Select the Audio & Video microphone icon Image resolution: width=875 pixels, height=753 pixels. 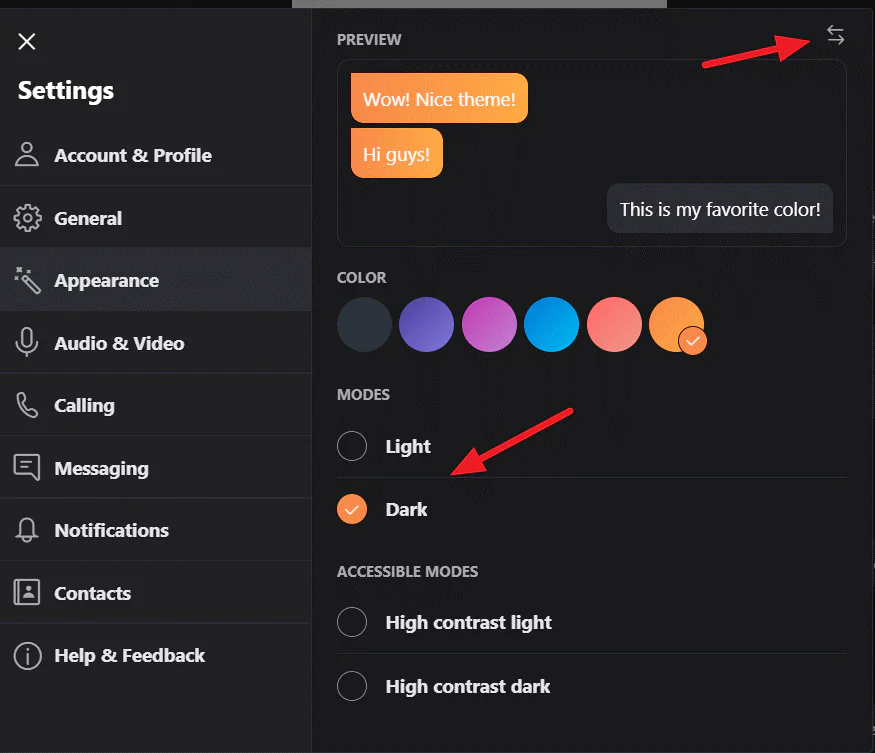(26, 342)
